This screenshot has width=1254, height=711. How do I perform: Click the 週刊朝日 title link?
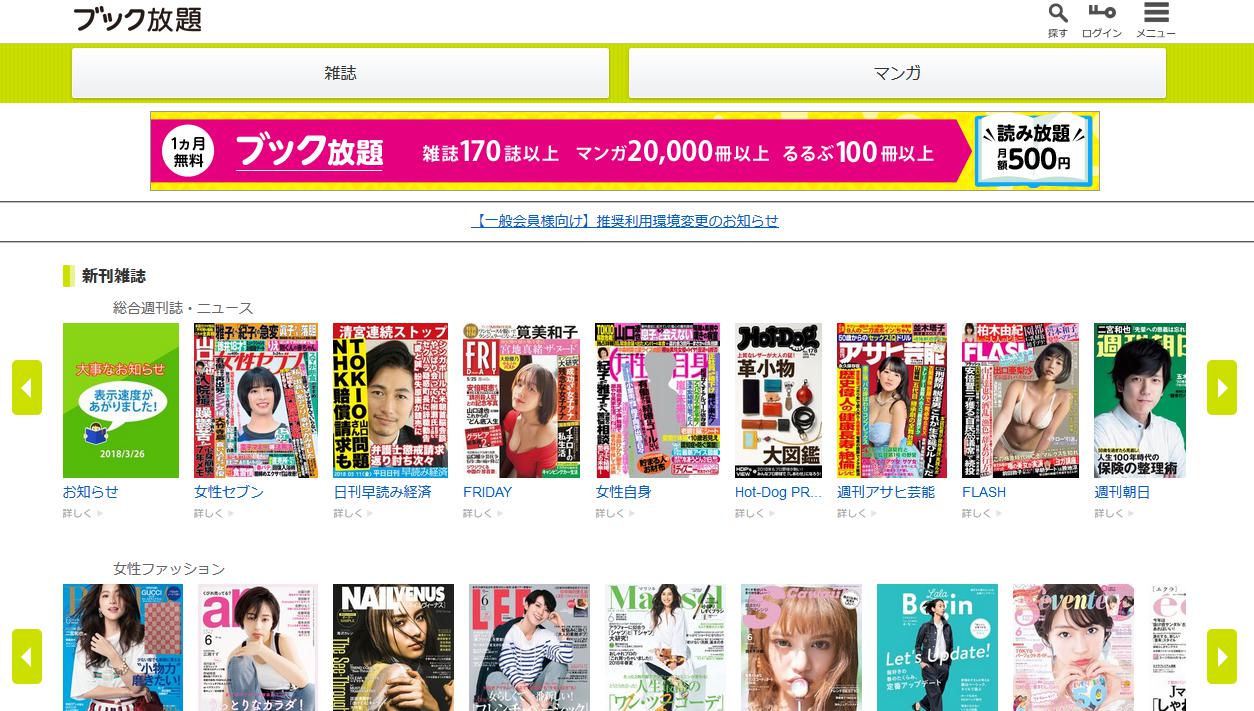1122,492
